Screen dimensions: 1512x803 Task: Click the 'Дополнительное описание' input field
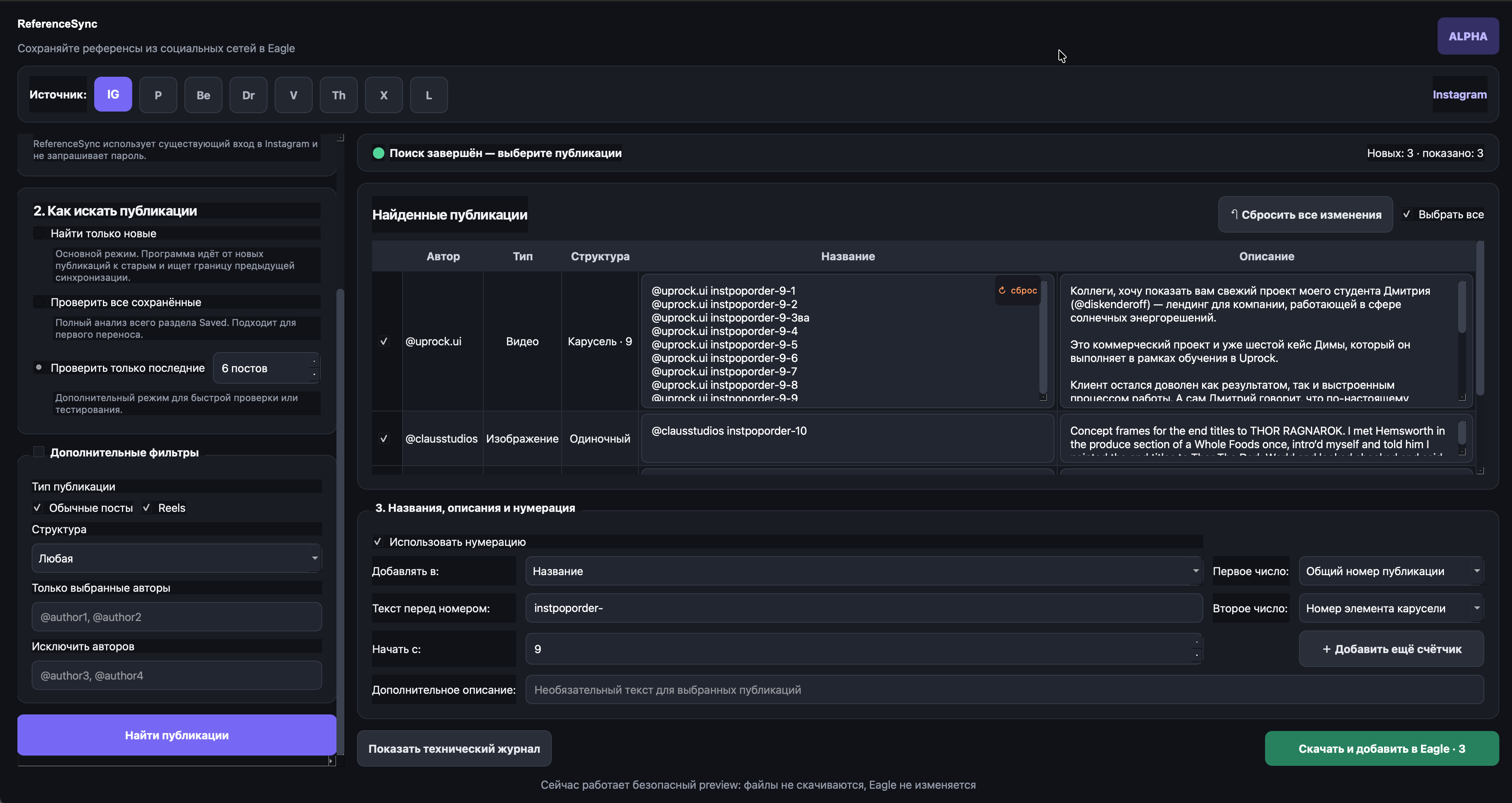1004,690
